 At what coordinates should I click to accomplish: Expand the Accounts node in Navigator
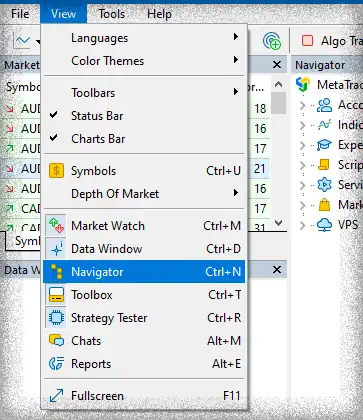tap(302, 106)
